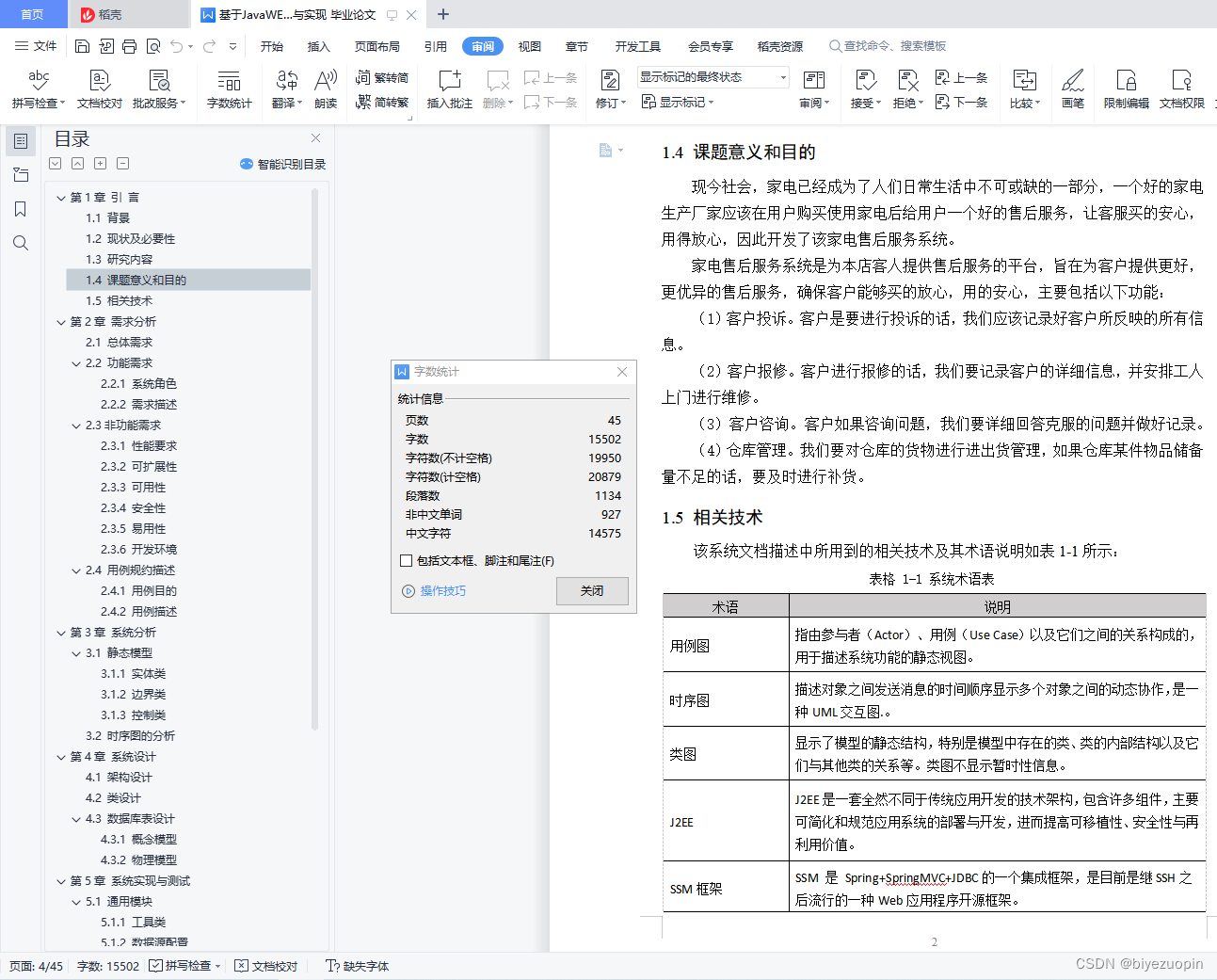Select the 拼写检查 spell check tool
Image resolution: width=1217 pixels, height=980 pixels.
pyautogui.click(x=38, y=89)
